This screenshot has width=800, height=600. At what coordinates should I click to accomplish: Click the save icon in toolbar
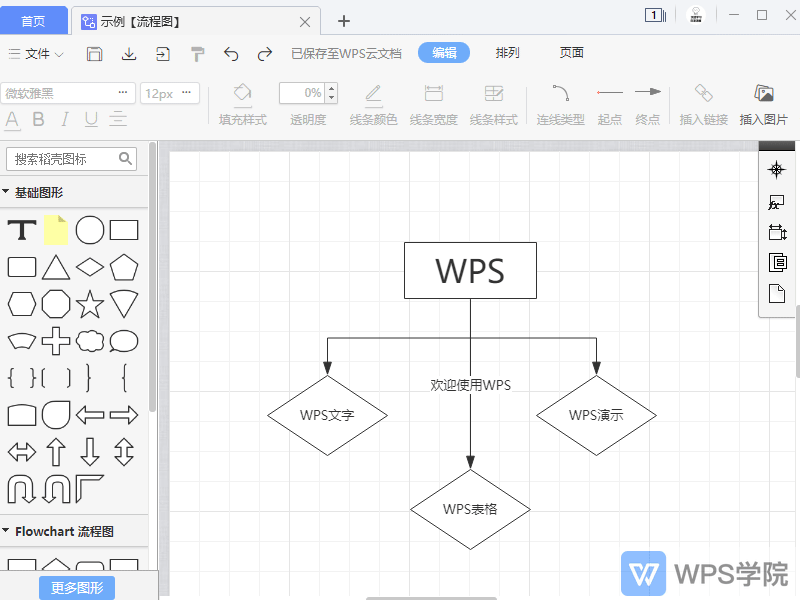[x=94, y=54]
